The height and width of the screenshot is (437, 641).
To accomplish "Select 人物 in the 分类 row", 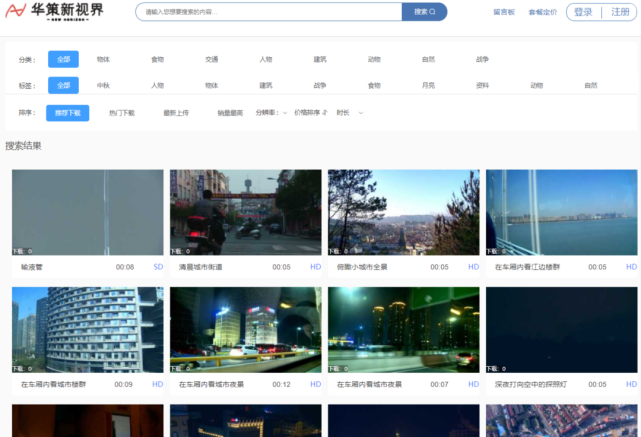I will [266, 59].
